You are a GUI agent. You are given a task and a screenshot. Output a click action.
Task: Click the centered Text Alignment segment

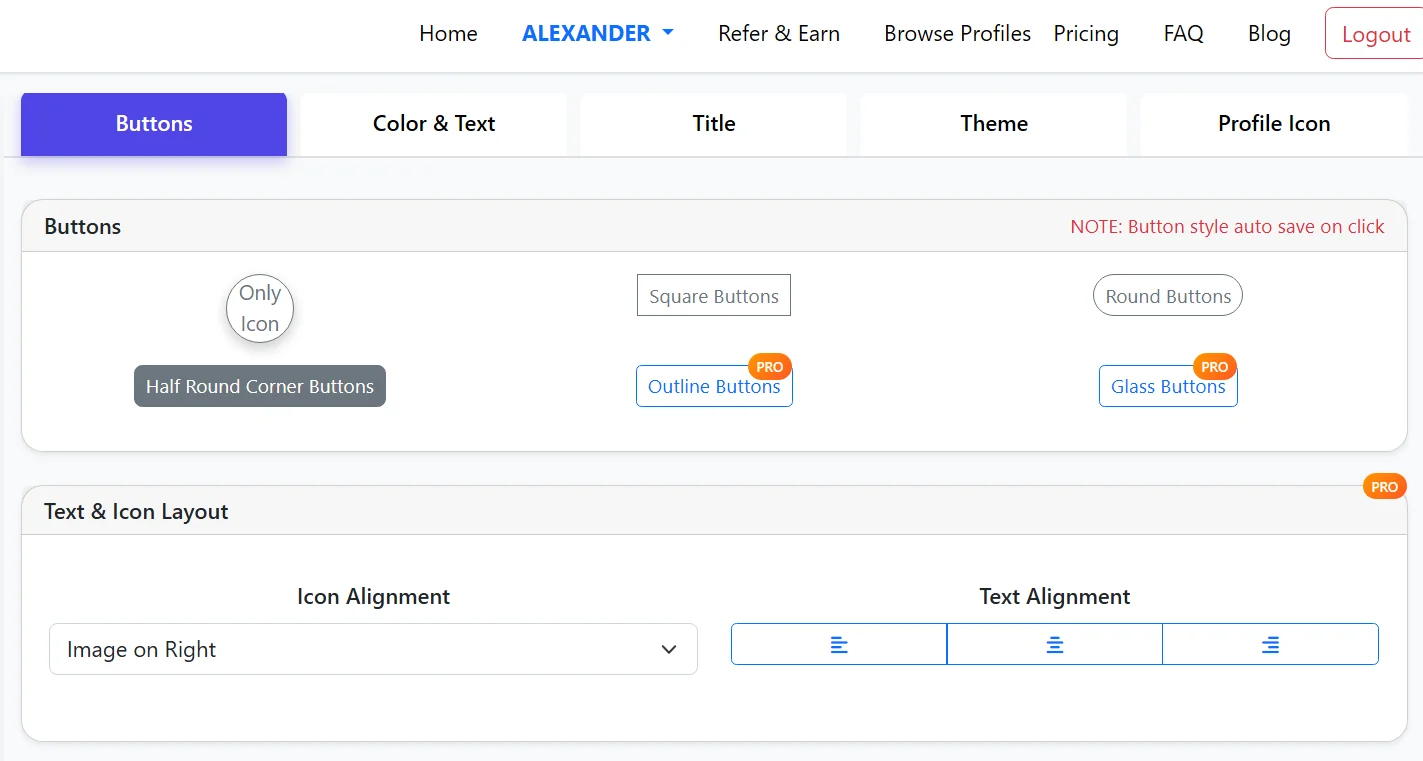pyautogui.click(x=1054, y=644)
